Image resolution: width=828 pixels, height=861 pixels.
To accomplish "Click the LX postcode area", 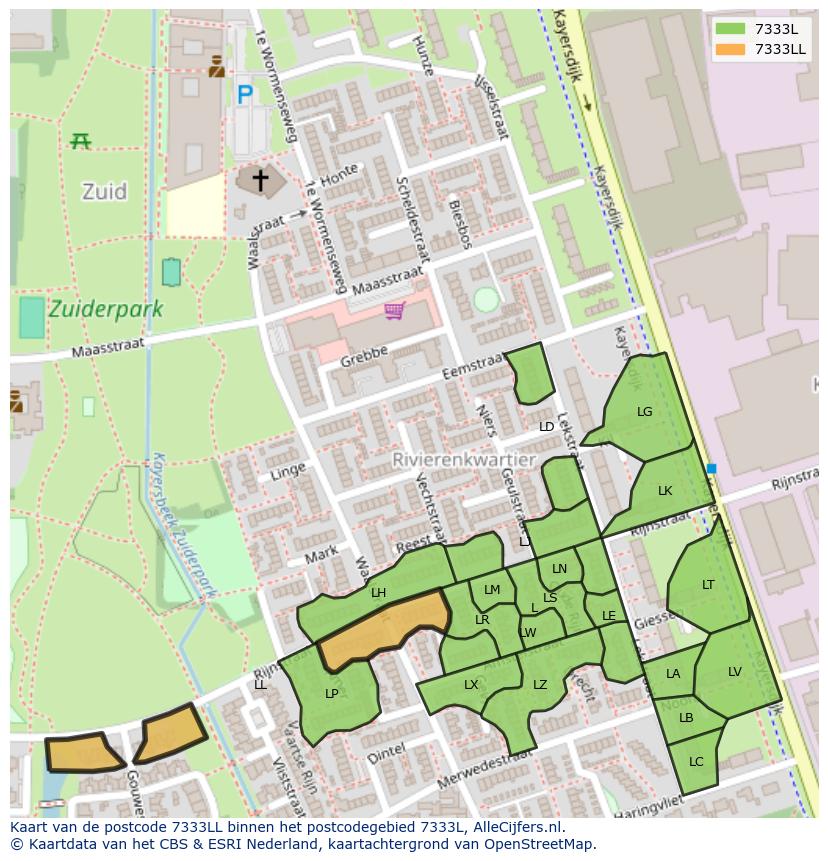I will click(471, 685).
